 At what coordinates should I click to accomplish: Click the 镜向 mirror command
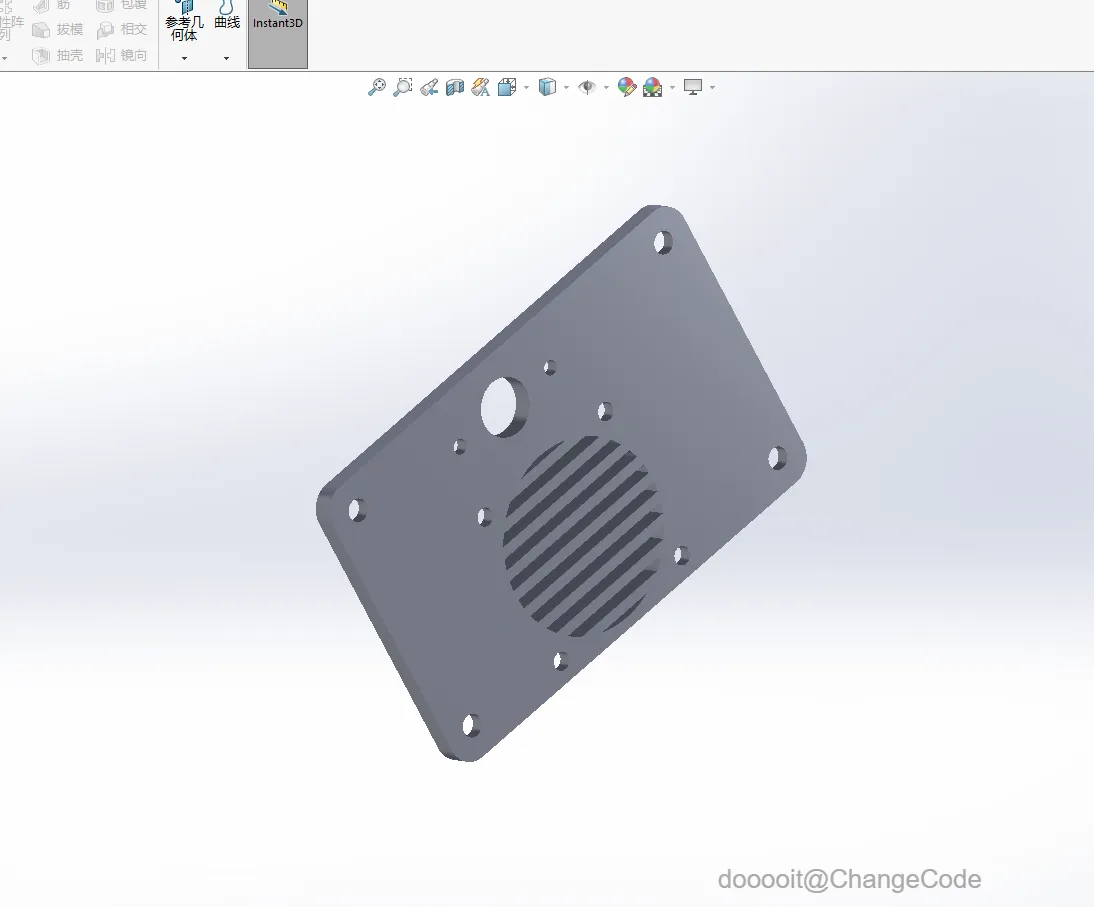tap(122, 56)
